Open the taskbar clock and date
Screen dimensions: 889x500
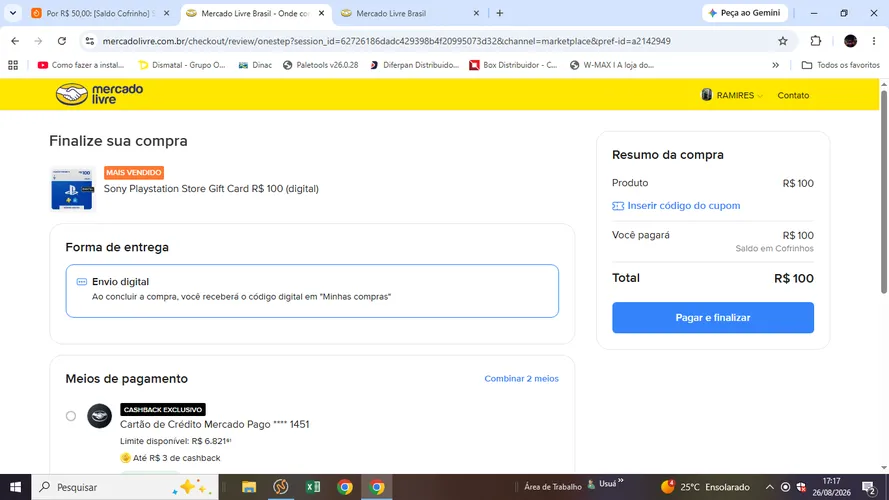pyautogui.click(x=831, y=487)
